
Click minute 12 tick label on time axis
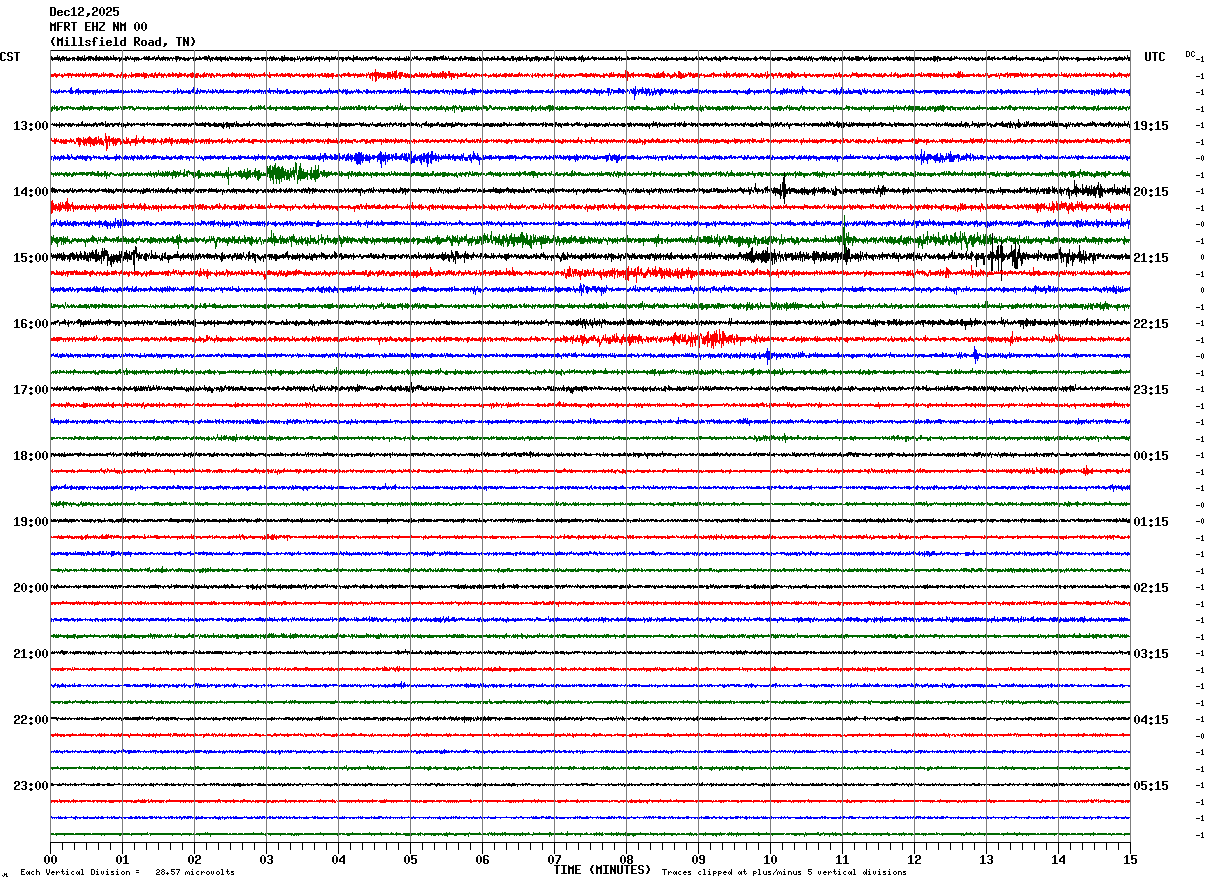pyautogui.click(x=914, y=859)
